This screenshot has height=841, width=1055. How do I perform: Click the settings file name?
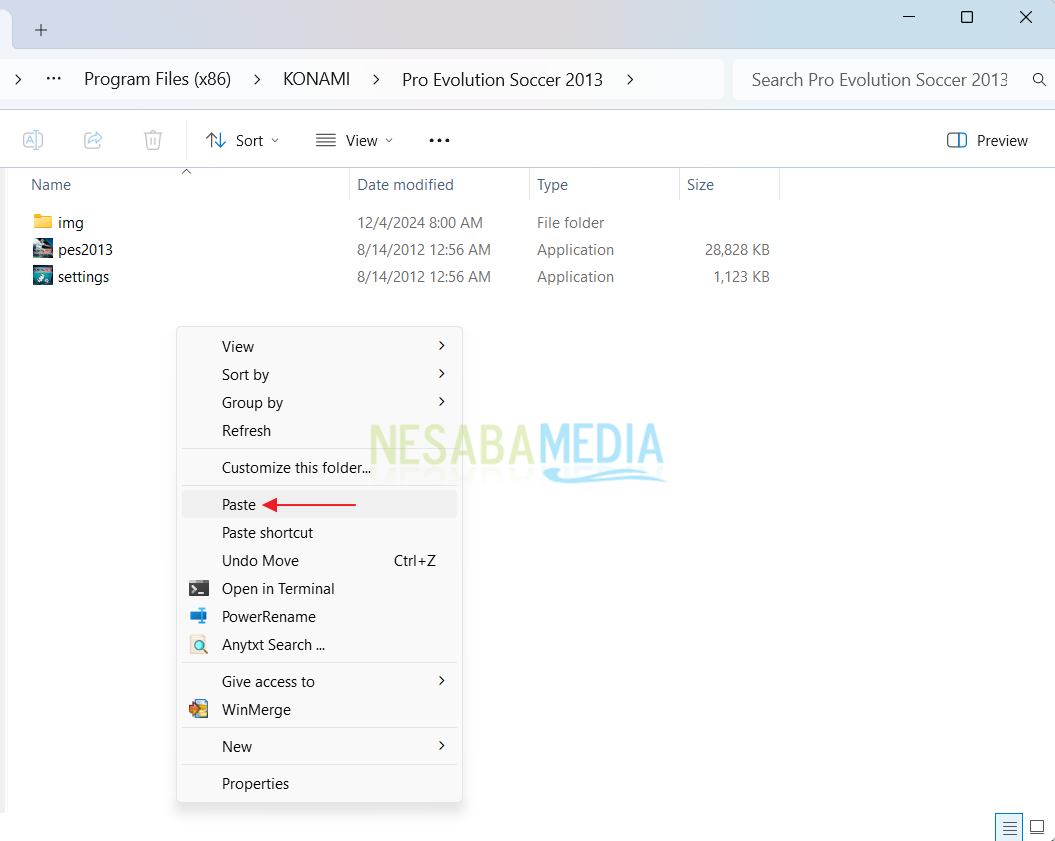point(83,277)
